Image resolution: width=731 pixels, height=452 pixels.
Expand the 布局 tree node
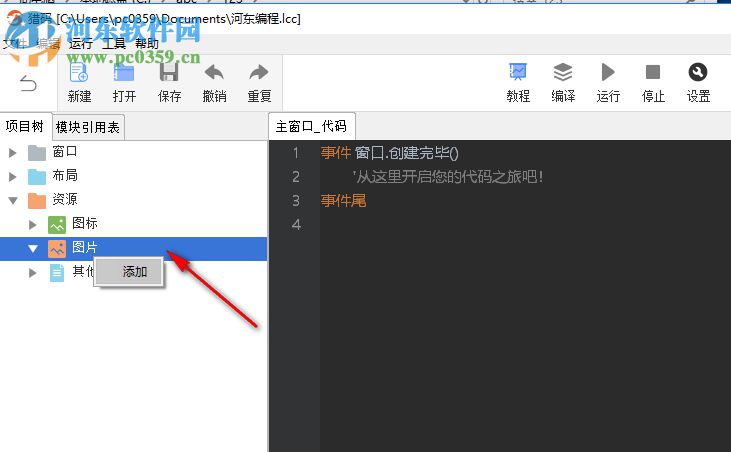(x=13, y=177)
